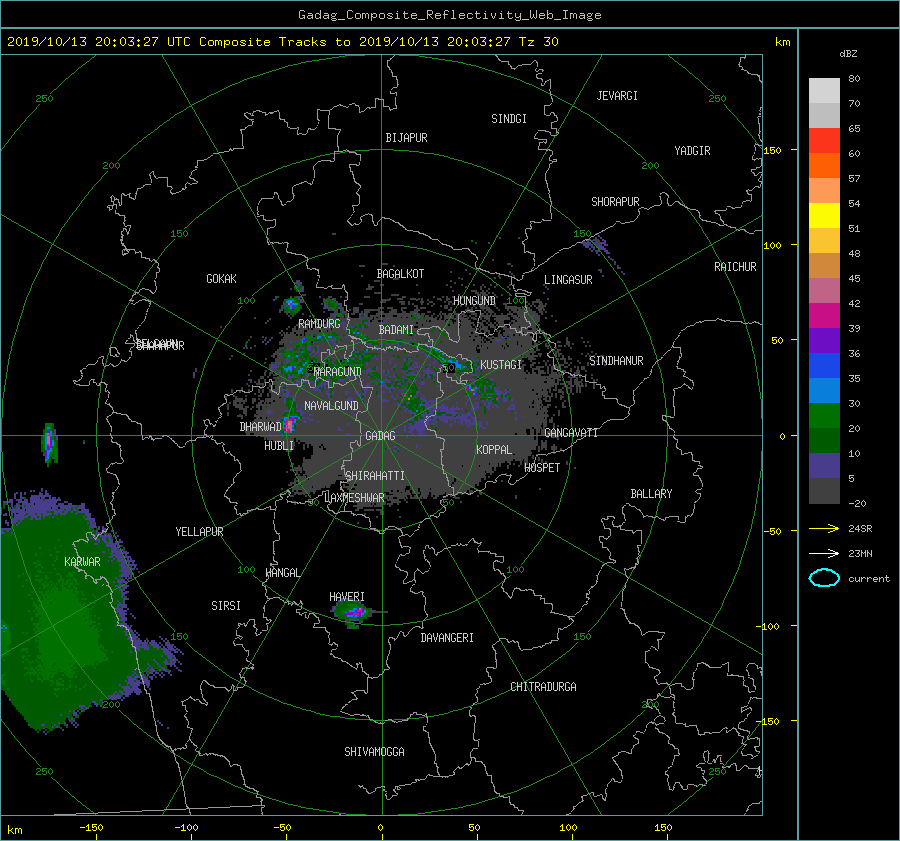Click the cyan current ellipse legend icon
The image size is (900, 841).
[824, 578]
